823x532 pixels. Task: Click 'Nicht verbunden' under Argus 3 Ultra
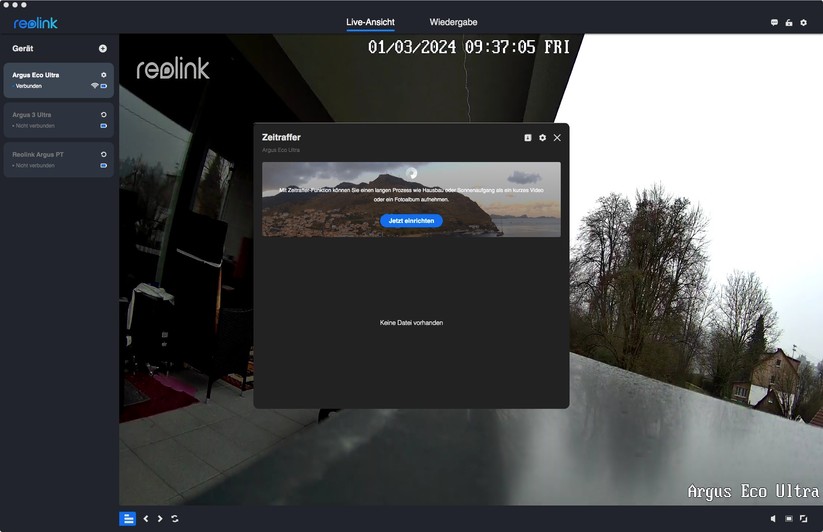pos(35,126)
